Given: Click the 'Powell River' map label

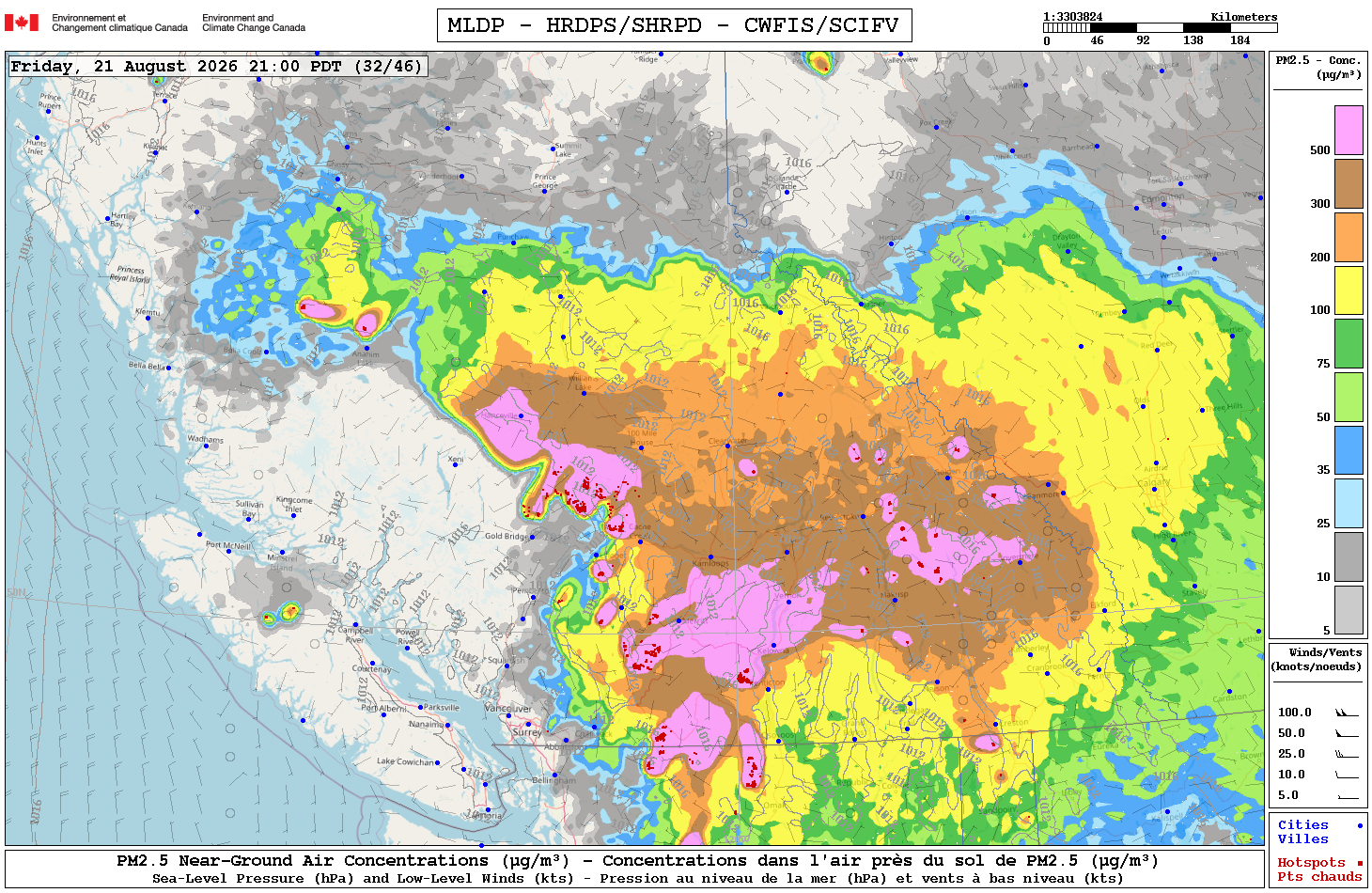Looking at the screenshot, I should [409, 637].
